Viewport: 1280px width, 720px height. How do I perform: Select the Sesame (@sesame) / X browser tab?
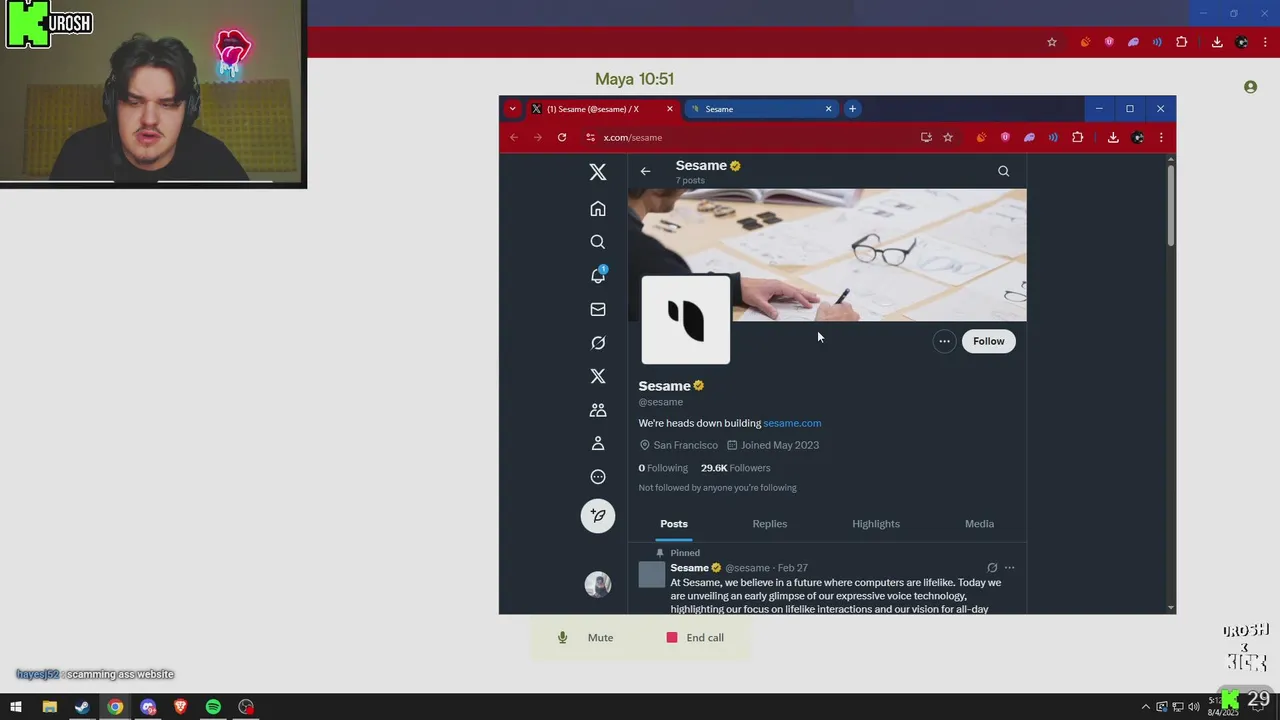601,109
